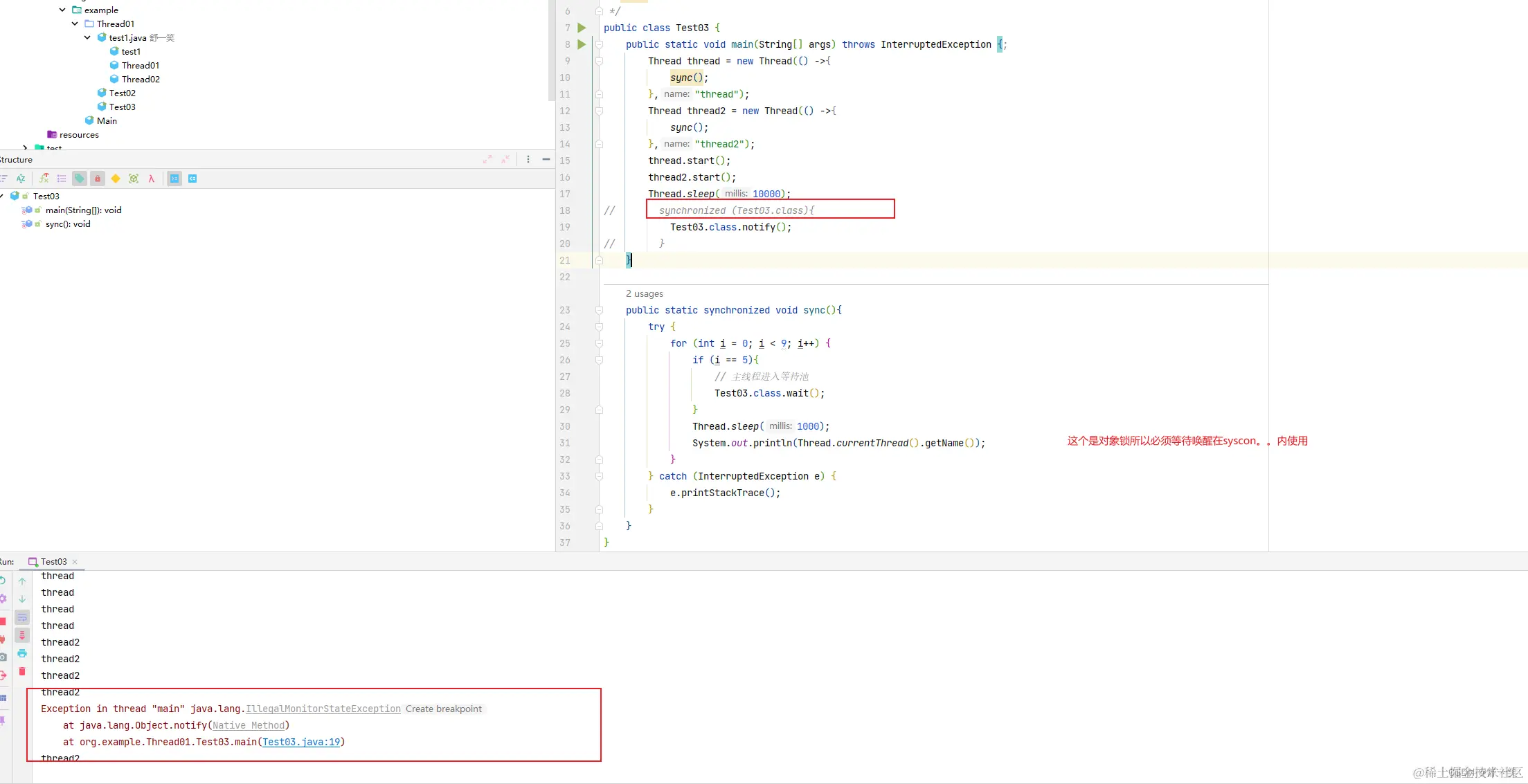
Task: Open the Test03.java:19 stack trace link
Action: coord(301,742)
